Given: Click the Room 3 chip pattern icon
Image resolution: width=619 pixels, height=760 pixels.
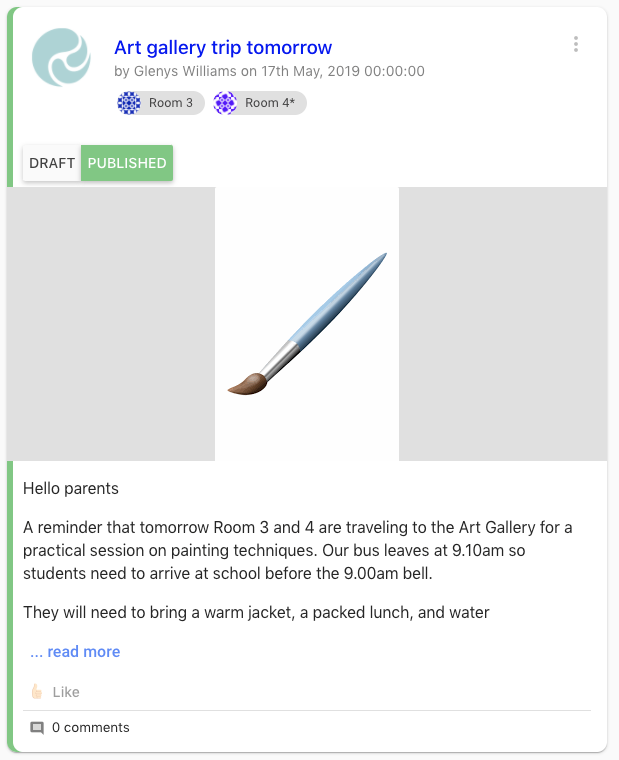Looking at the screenshot, I should (x=129, y=103).
